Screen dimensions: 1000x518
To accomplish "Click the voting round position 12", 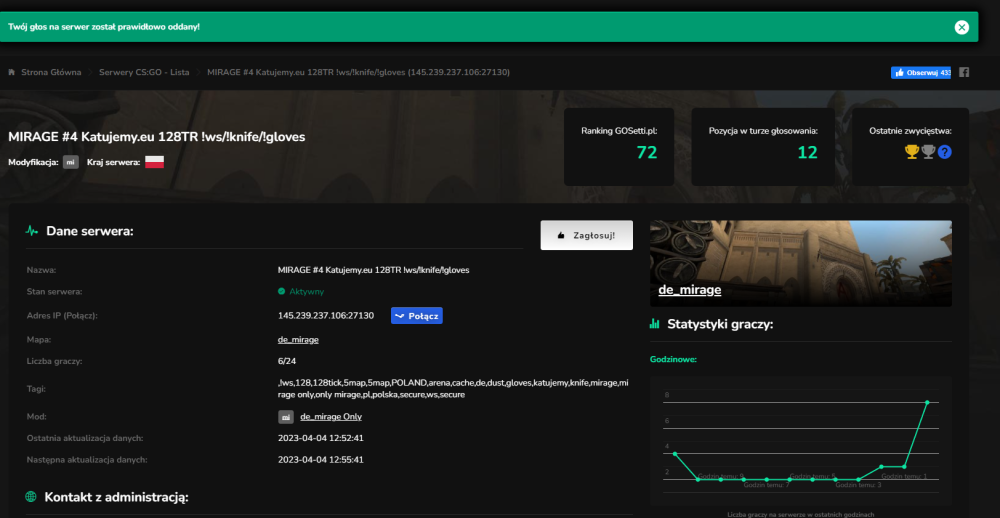I will click(x=807, y=152).
